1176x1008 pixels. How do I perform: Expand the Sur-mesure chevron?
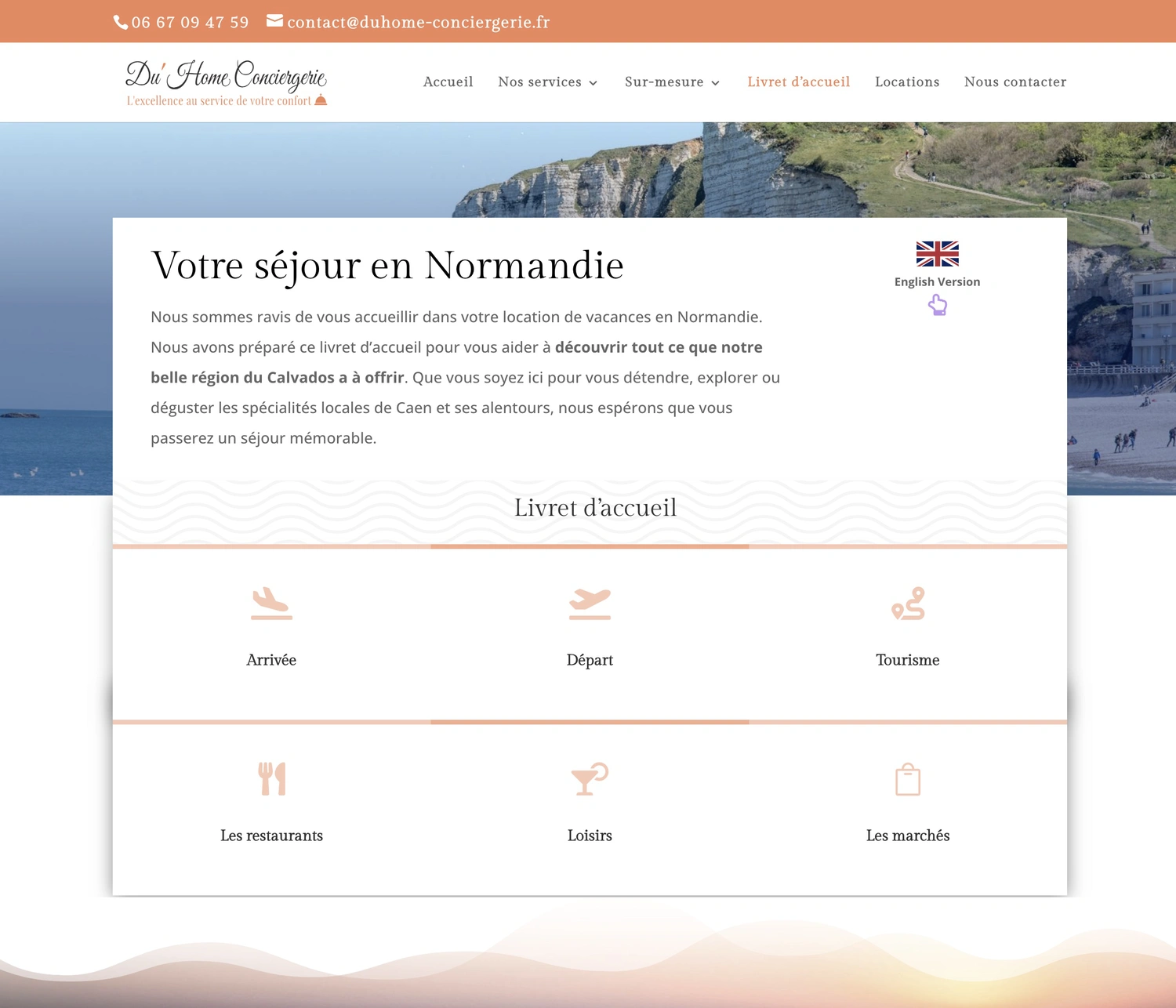tap(715, 83)
